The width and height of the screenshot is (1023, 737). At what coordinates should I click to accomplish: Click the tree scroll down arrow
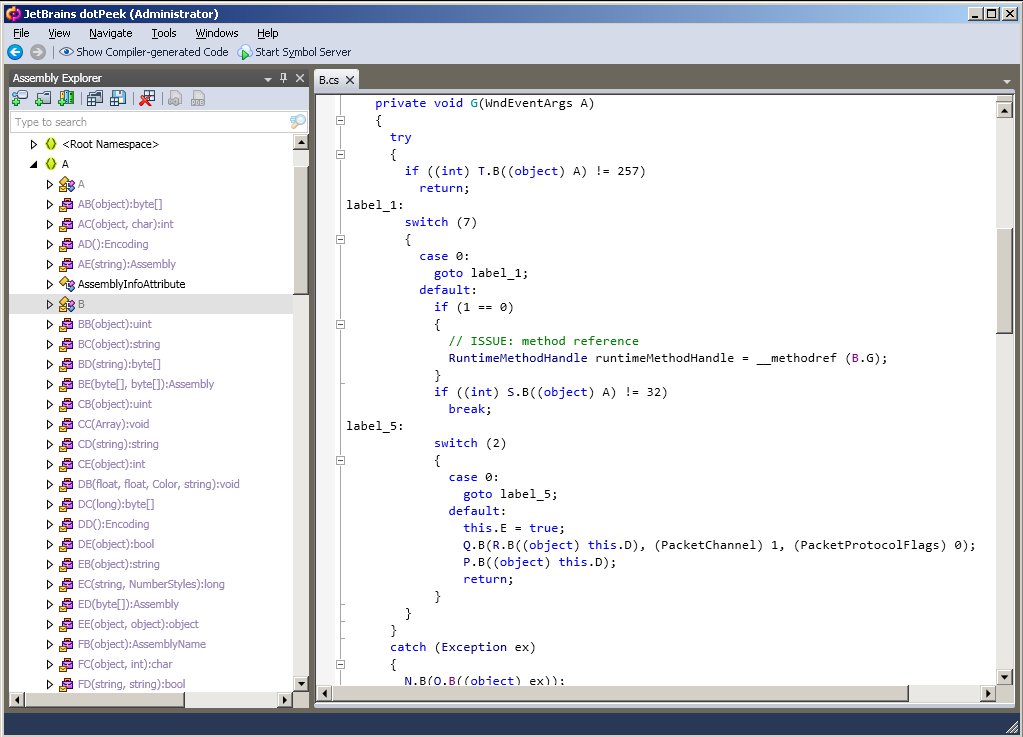(x=301, y=684)
